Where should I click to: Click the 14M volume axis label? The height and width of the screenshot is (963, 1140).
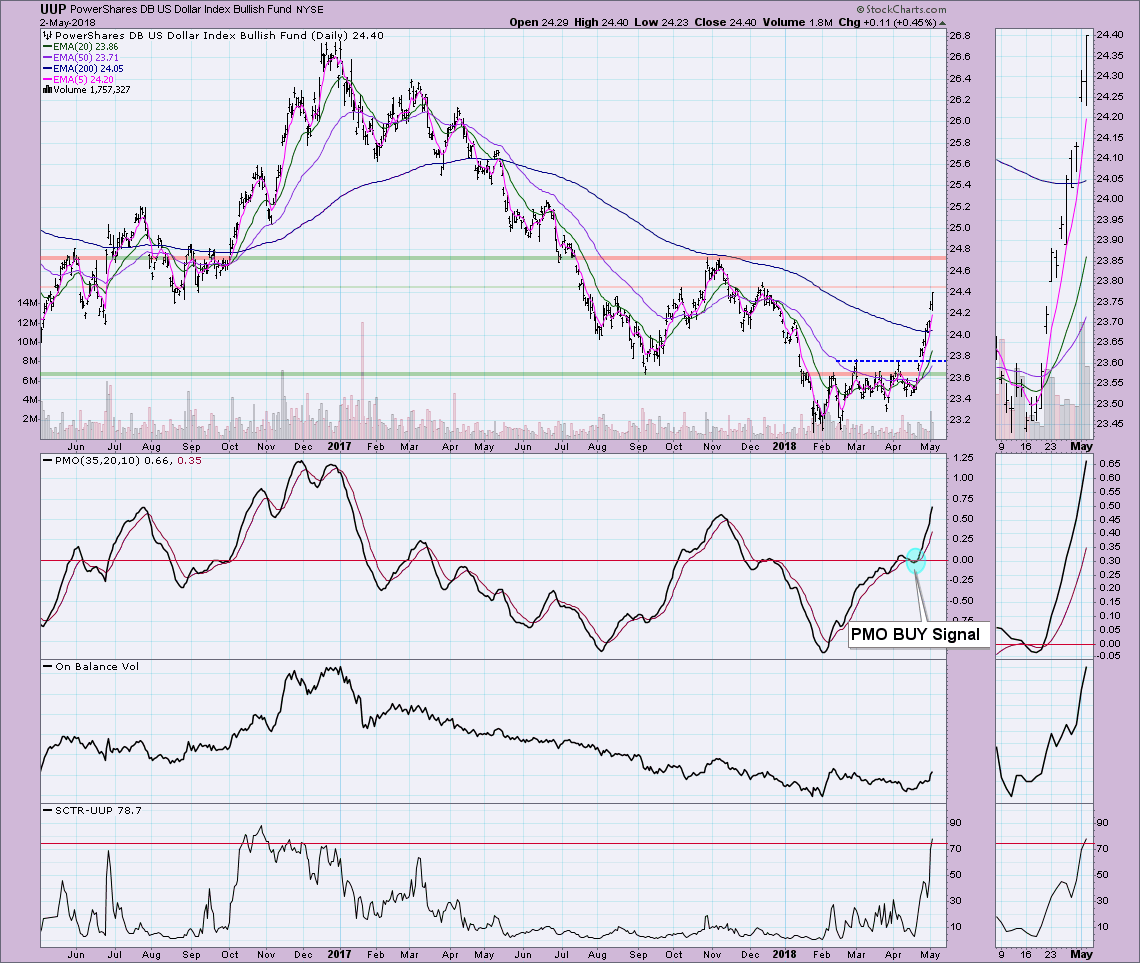[x=28, y=302]
